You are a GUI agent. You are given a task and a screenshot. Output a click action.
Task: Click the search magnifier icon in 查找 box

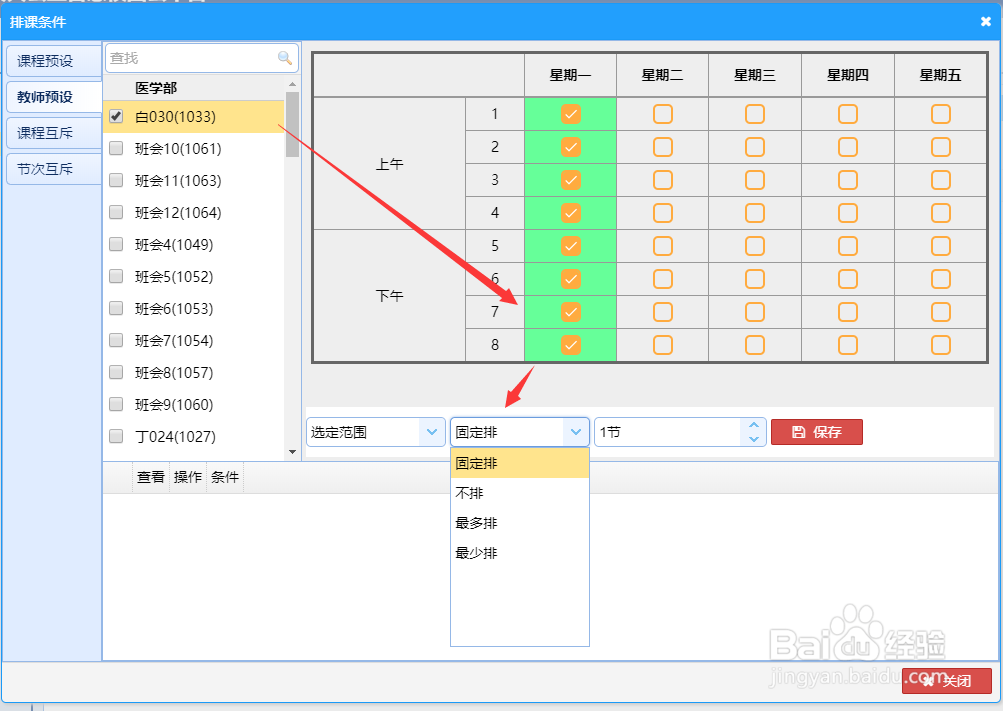coord(285,58)
